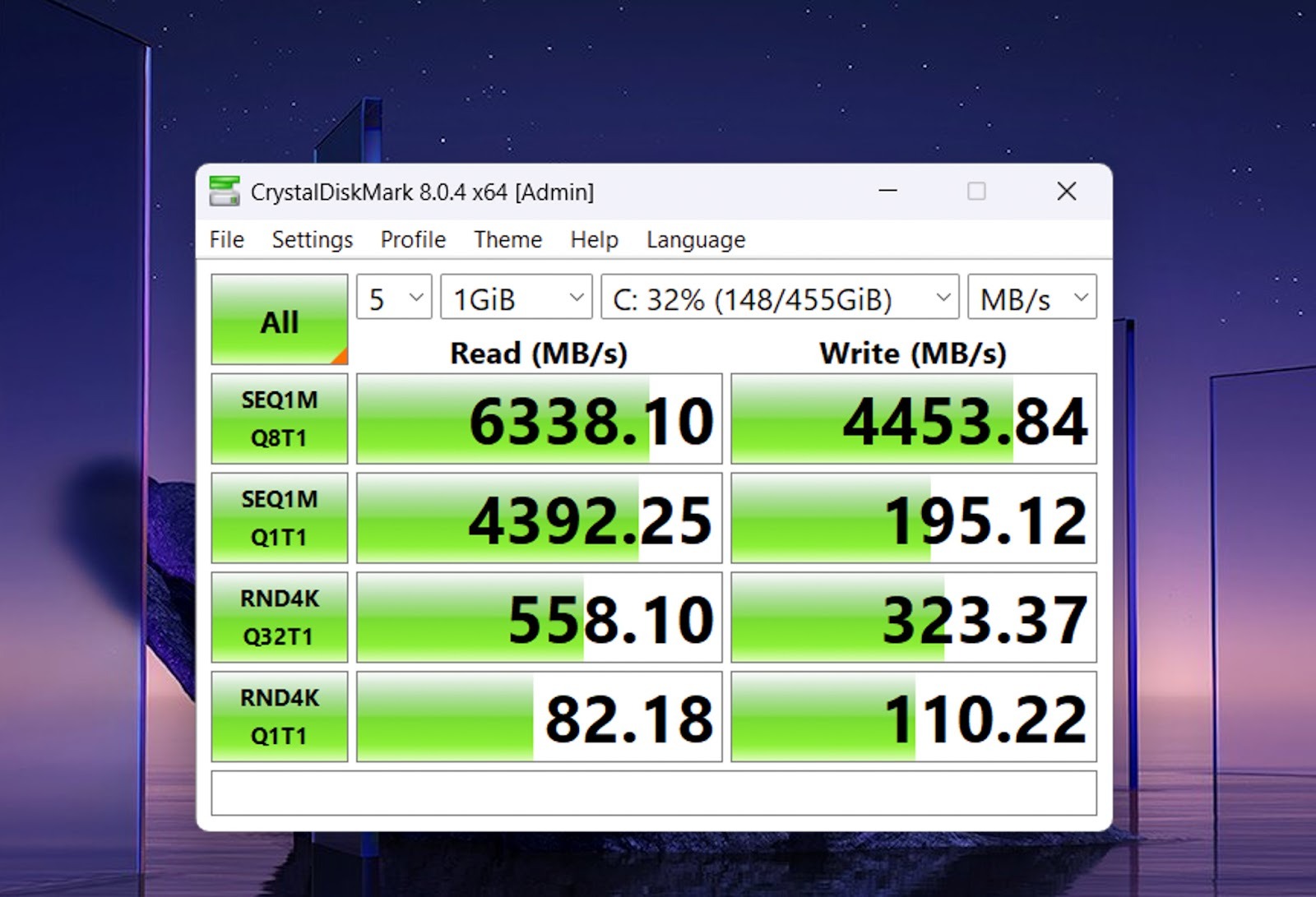Start all benchmarks with All button
Screen dimensions: 1316x897
point(280,320)
